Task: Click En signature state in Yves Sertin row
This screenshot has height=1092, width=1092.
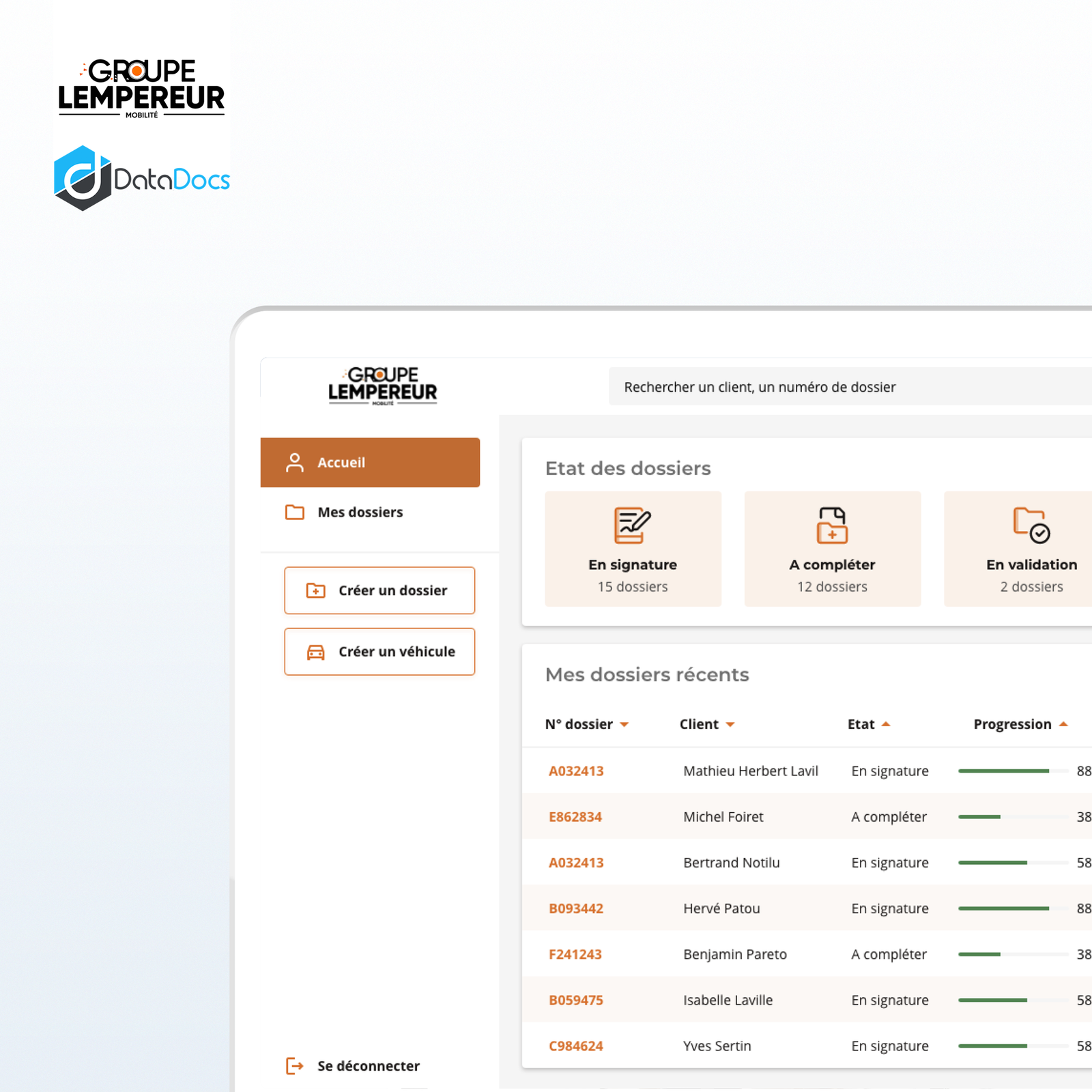Action: point(890,1046)
